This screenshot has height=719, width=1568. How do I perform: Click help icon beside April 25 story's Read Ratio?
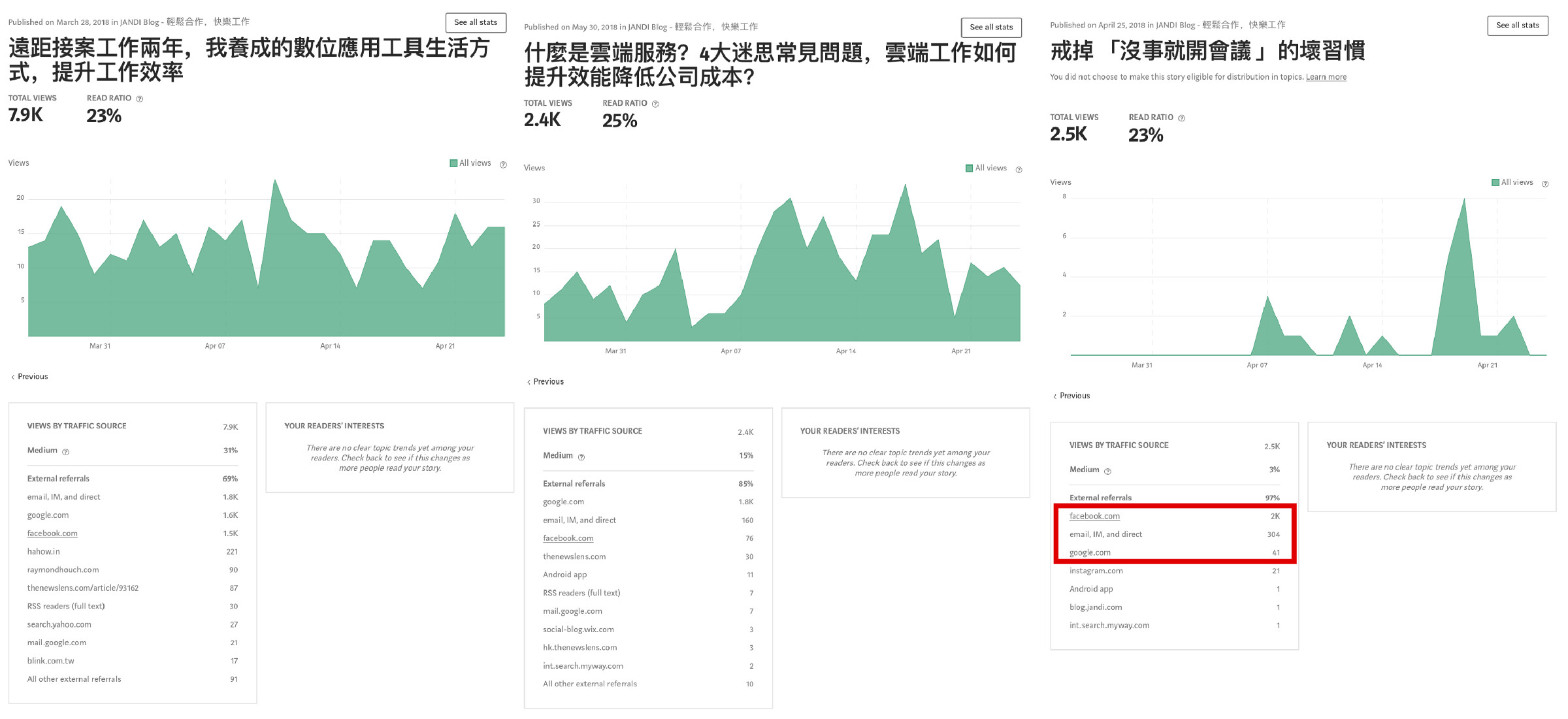(1181, 118)
